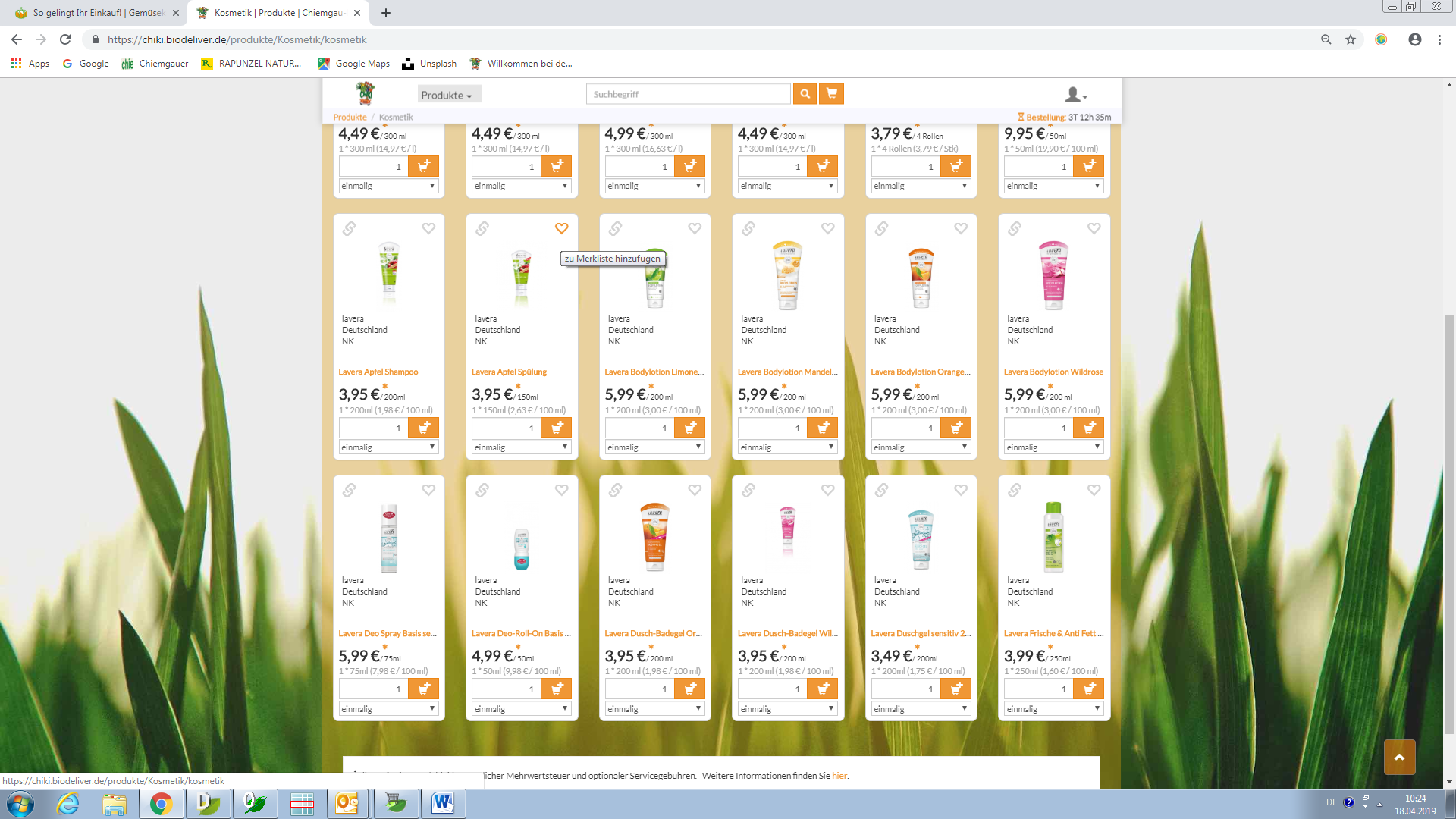Open a new Chrome tab
This screenshot has width=1456, height=819.
coord(386,13)
